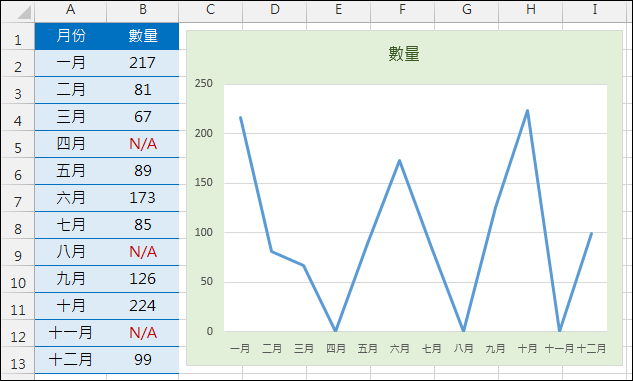This screenshot has height=381, width=633.
Task: Click cell containing 一月 in table
Action: [71, 63]
